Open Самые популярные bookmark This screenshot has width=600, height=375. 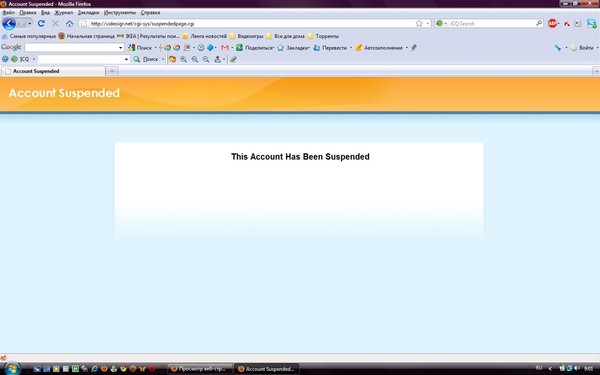pyautogui.click(x=29, y=36)
